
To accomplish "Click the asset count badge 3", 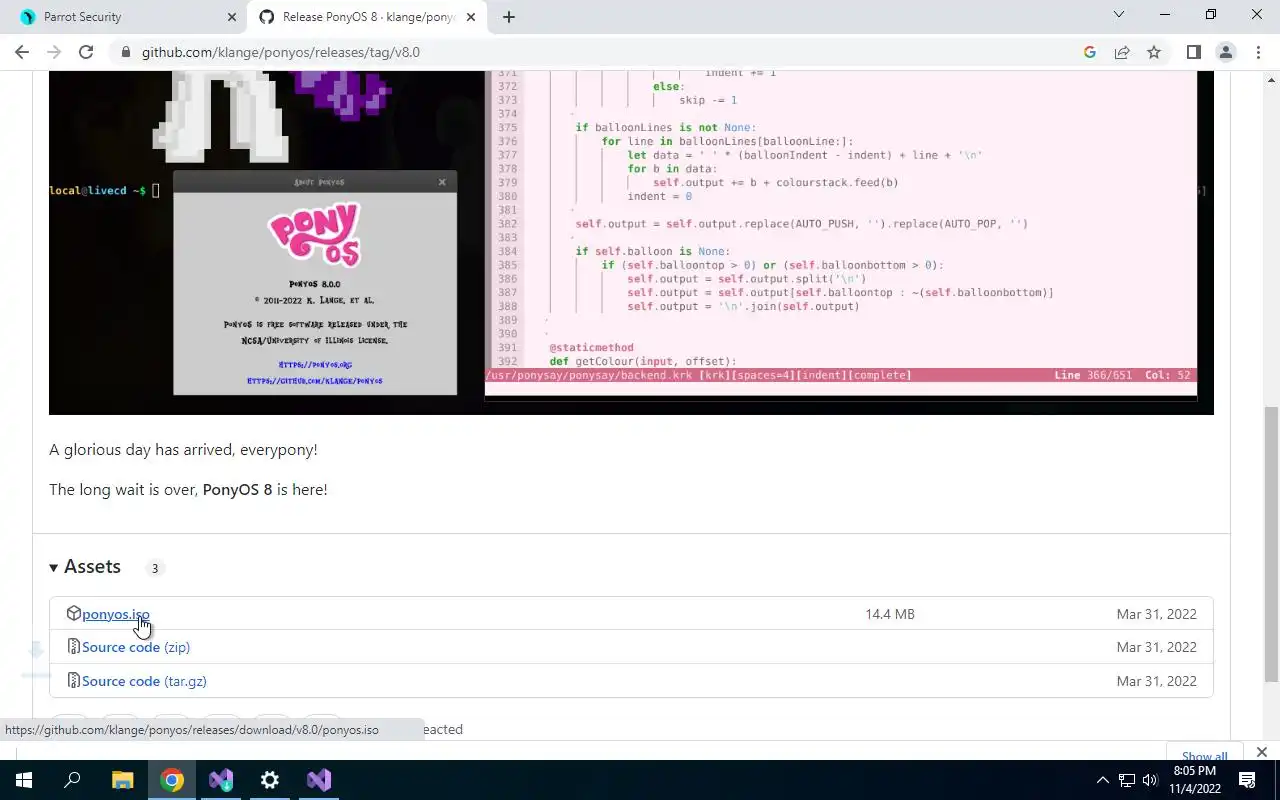I will (154, 568).
